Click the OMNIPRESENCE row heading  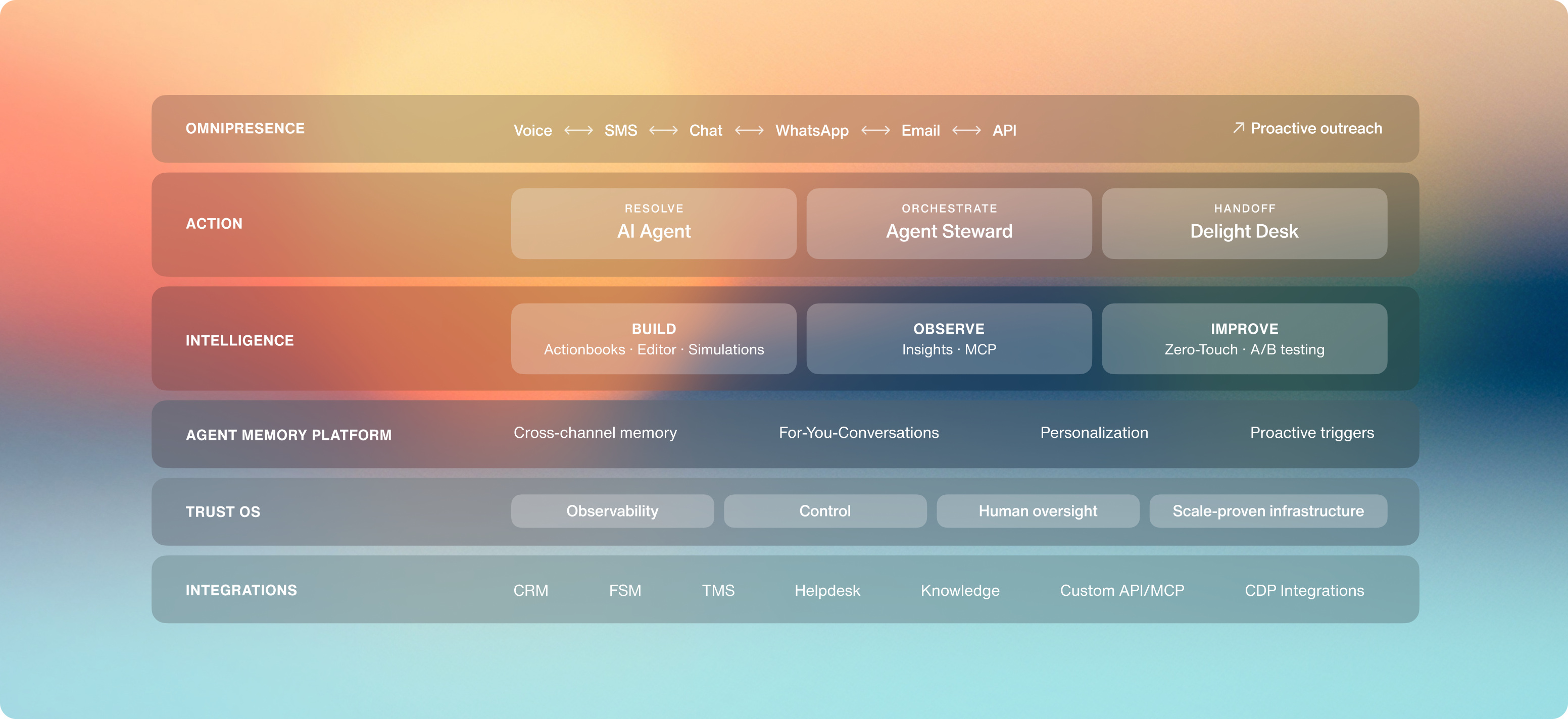pyautogui.click(x=244, y=128)
